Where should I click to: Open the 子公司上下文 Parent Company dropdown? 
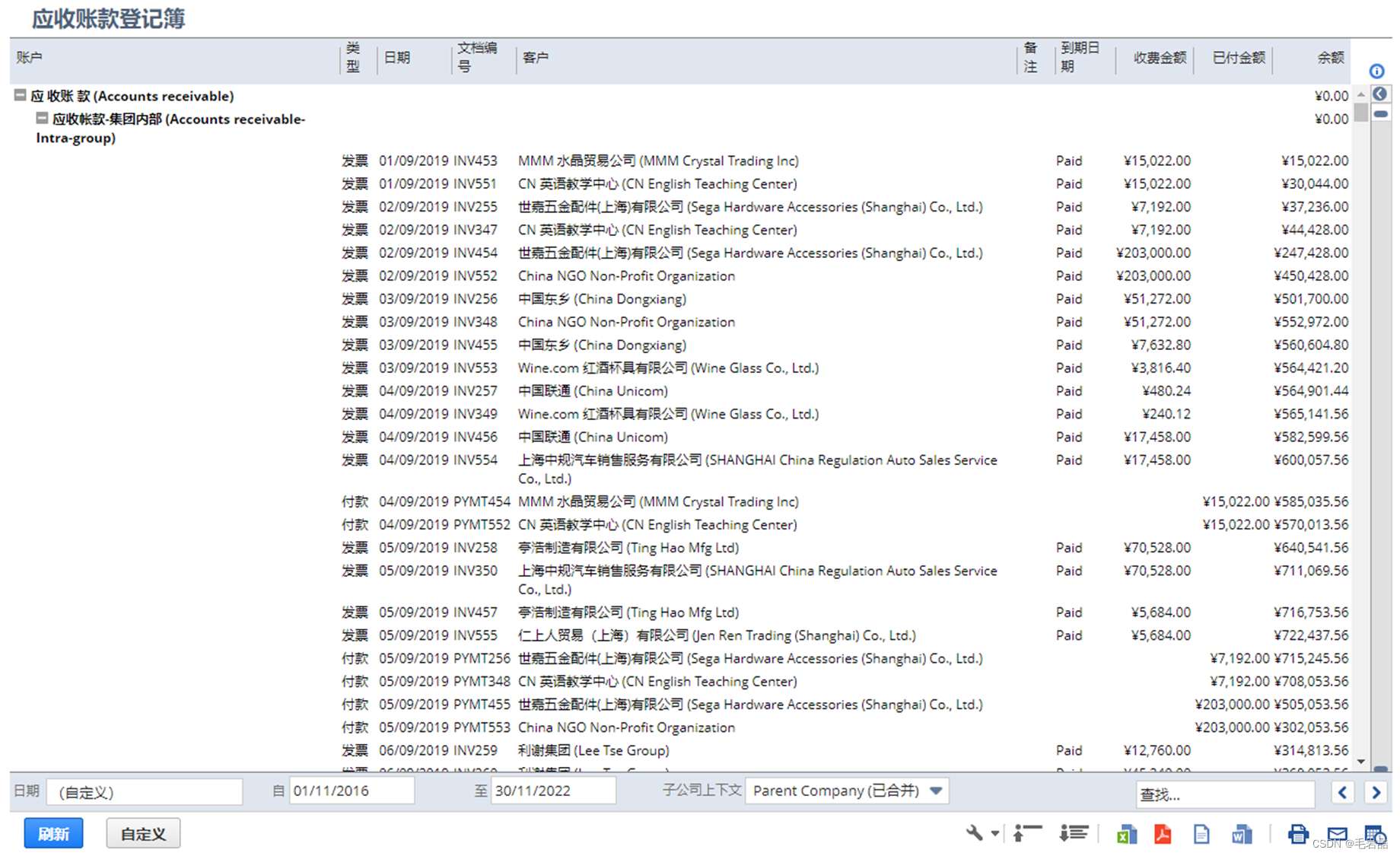(x=848, y=791)
